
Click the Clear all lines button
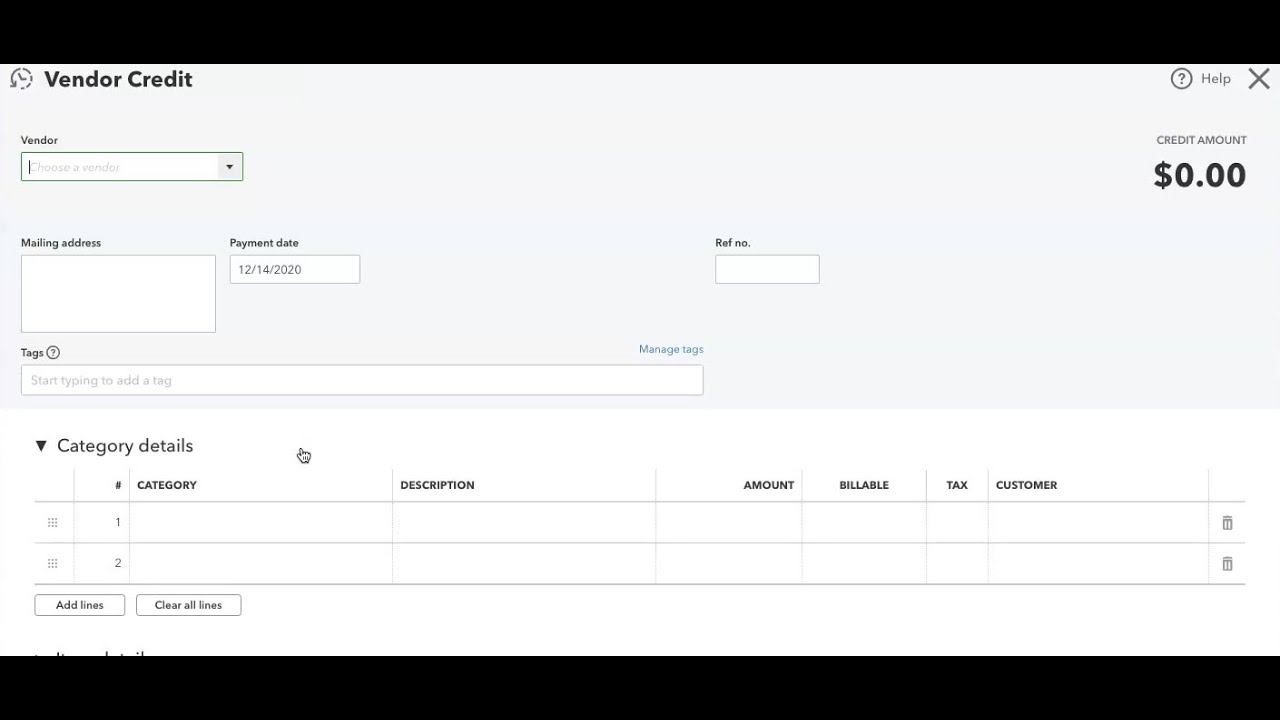tap(188, 605)
